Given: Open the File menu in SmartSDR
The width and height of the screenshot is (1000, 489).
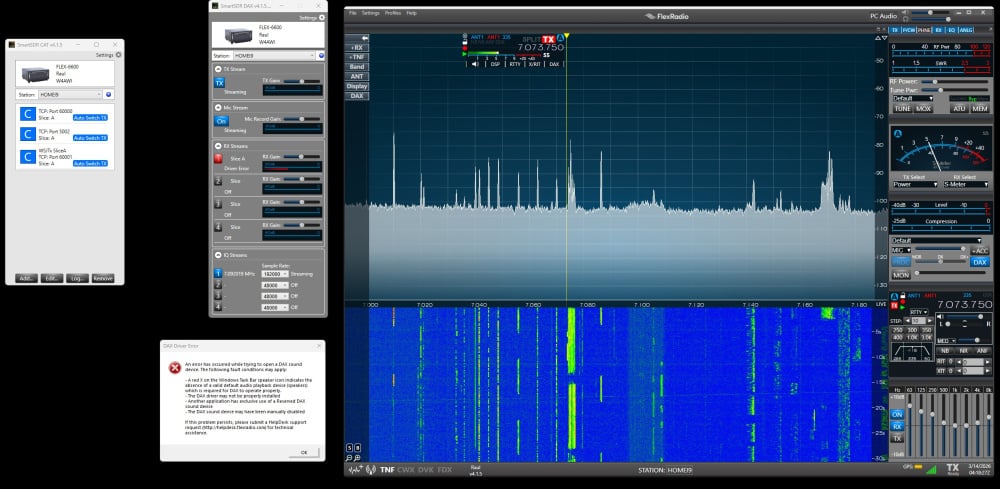Looking at the screenshot, I should (x=353, y=13).
